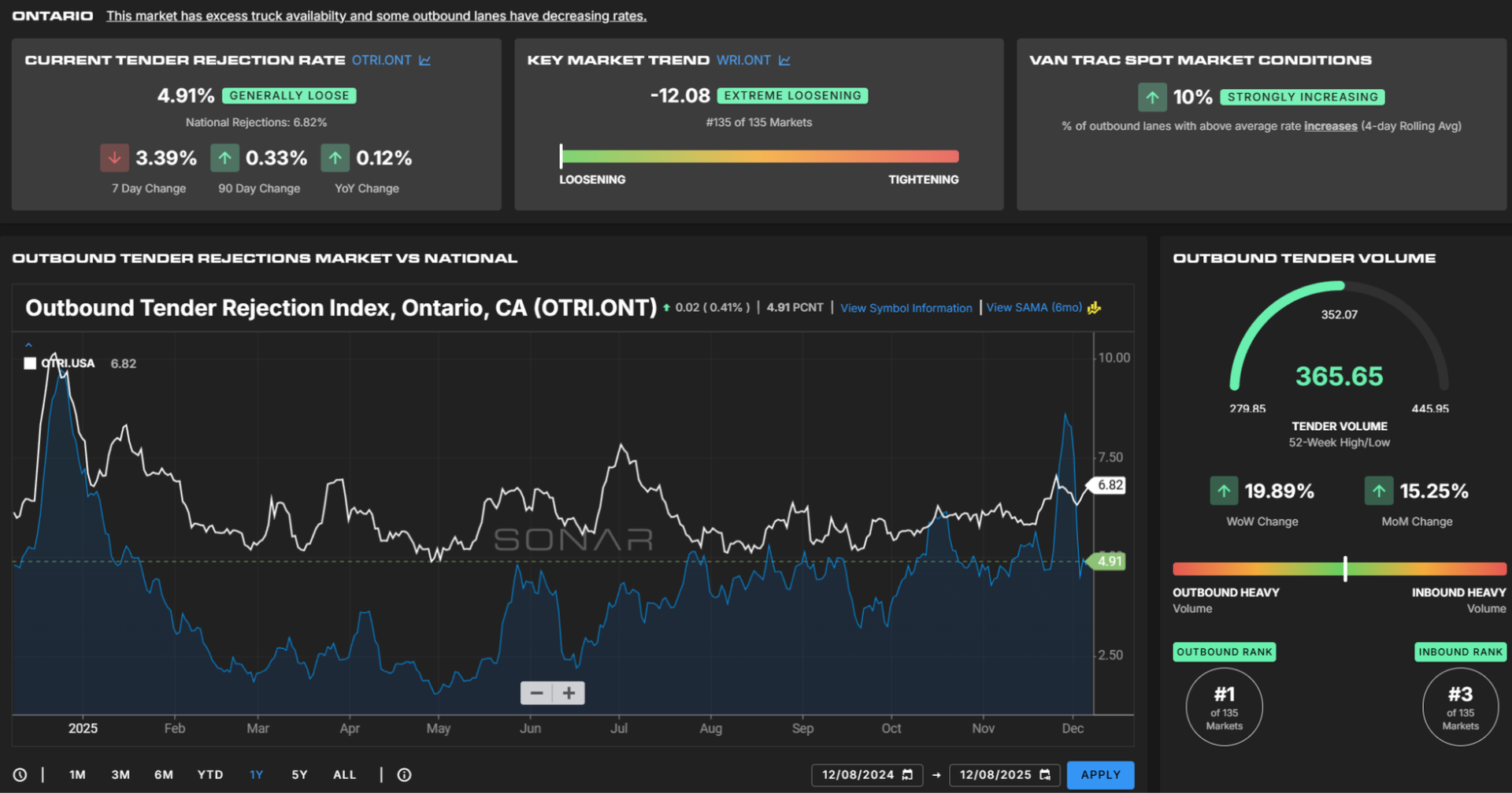Image resolution: width=1512 pixels, height=794 pixels.
Task: Click the green 4.91 price label on axis
Action: 1109,562
